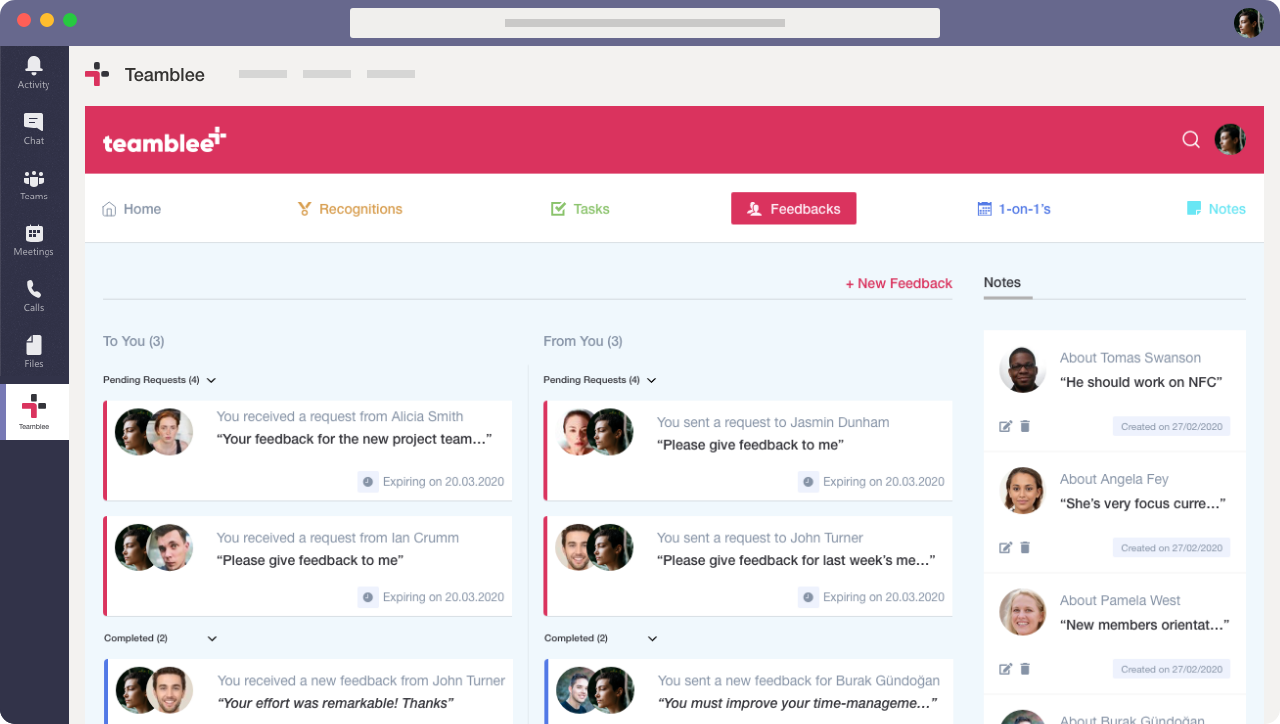Screen dimensions: 1280x724
Task: Edit the note about Angela Fey
Action: [1006, 548]
